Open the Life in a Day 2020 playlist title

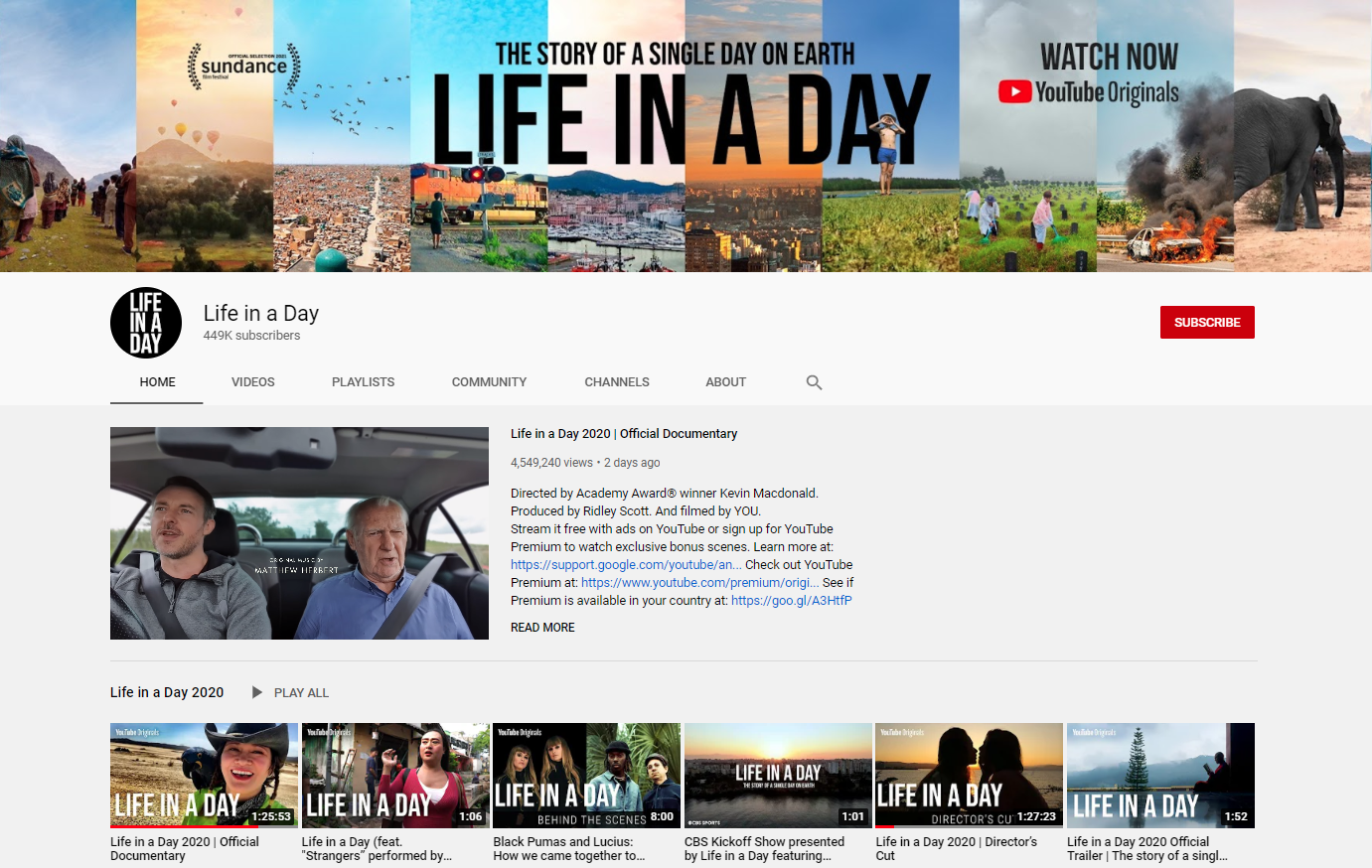tap(167, 692)
